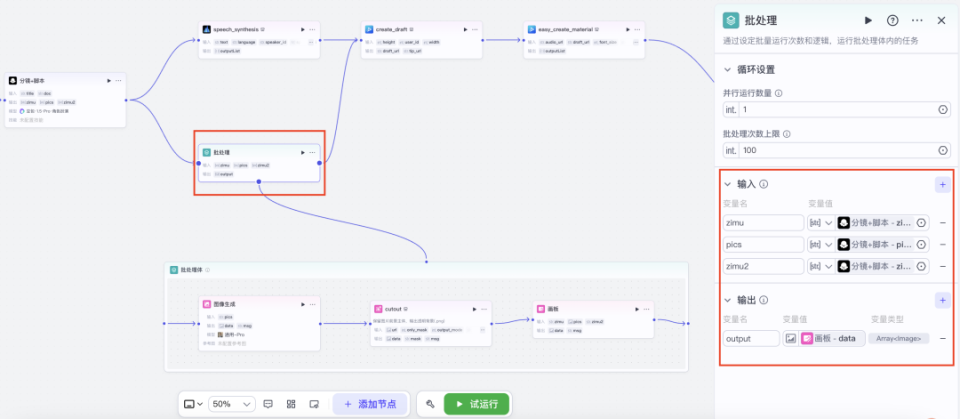Open the zoom level 50% dropdown
The width and height of the screenshot is (960, 419).
coord(232,404)
